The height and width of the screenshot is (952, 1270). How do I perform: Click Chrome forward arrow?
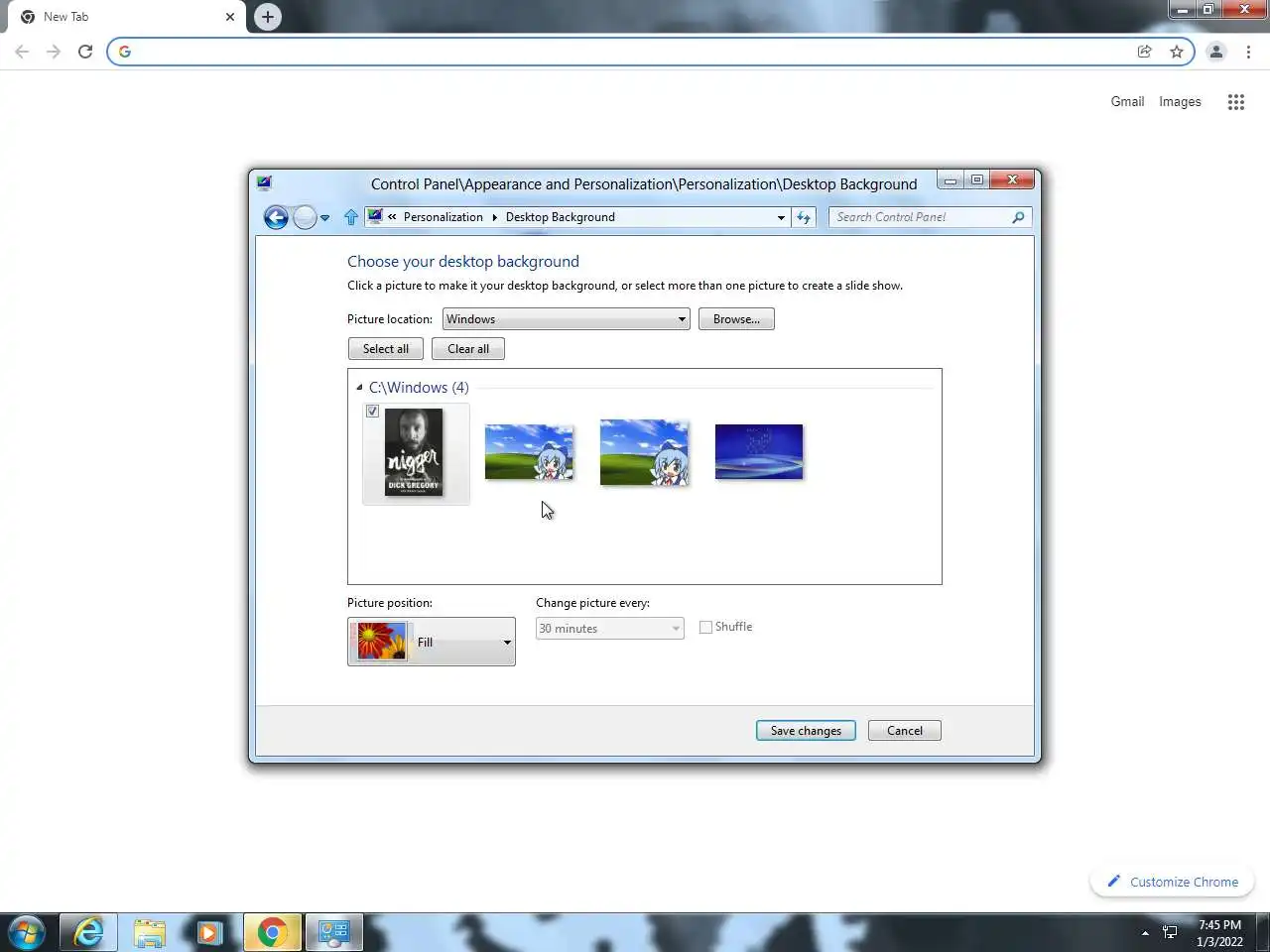click(x=54, y=52)
